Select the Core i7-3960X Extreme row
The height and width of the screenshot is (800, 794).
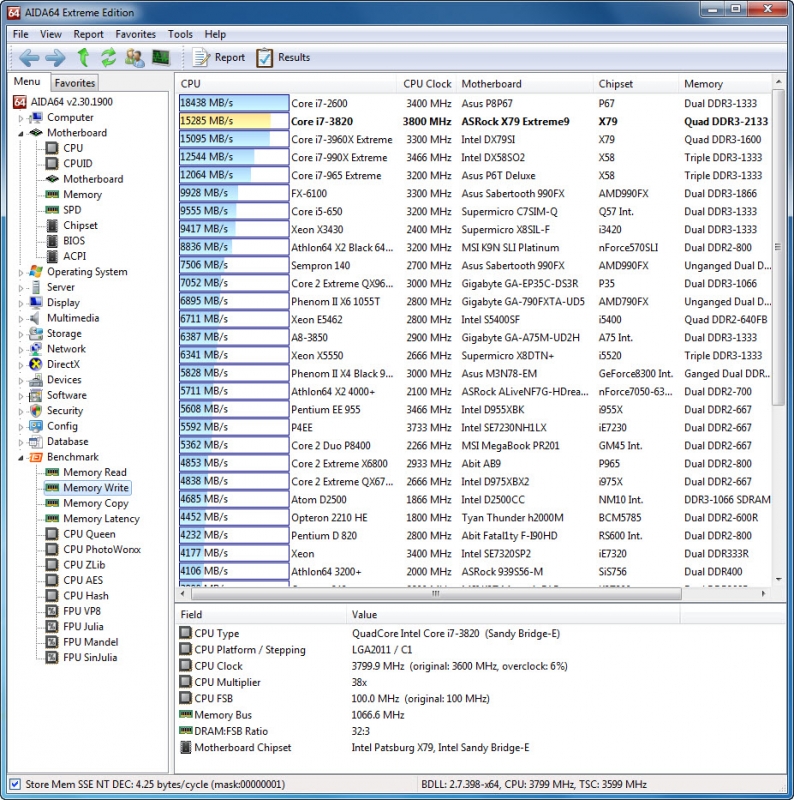(475, 139)
